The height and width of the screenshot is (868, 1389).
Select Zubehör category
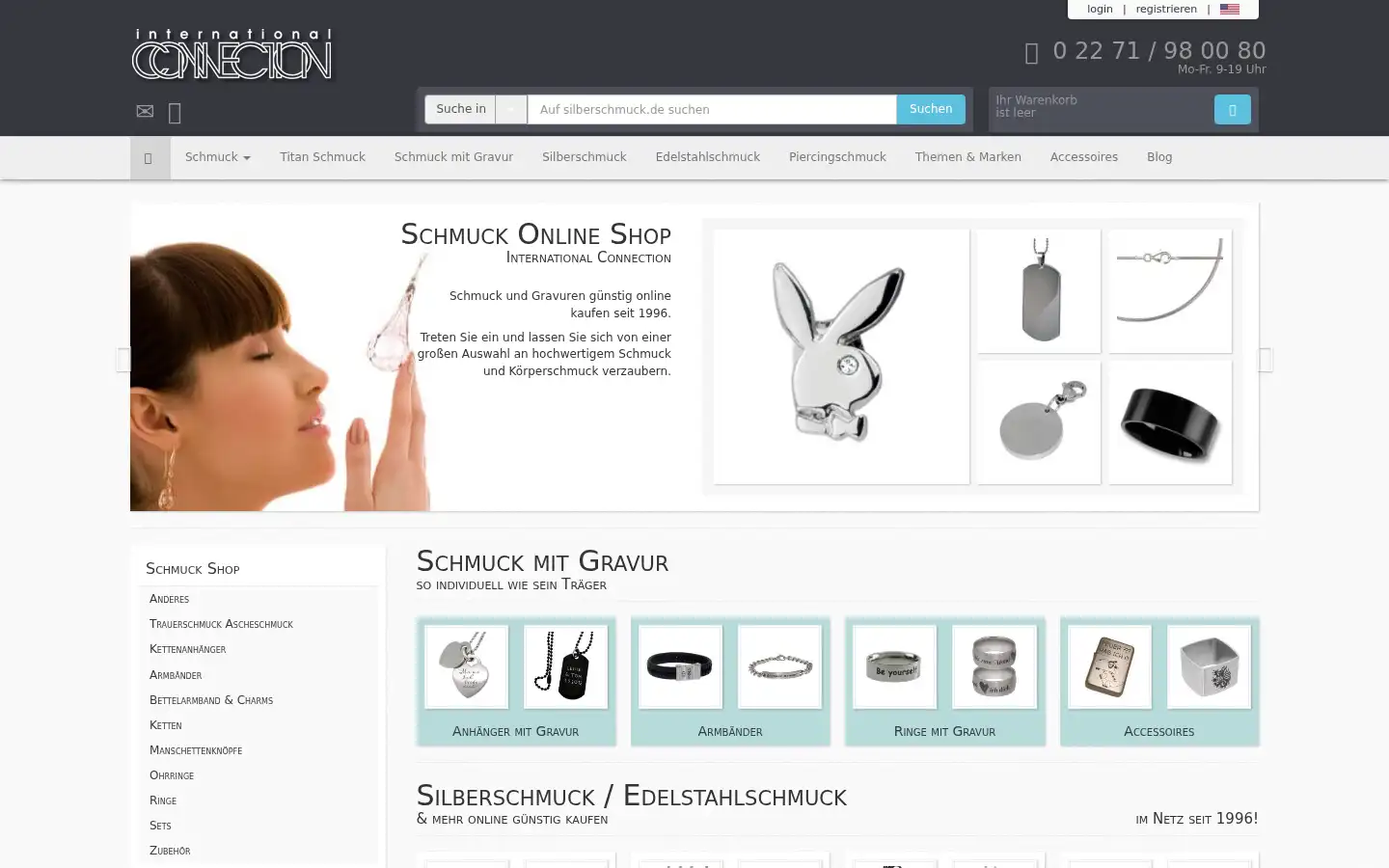[x=170, y=851]
